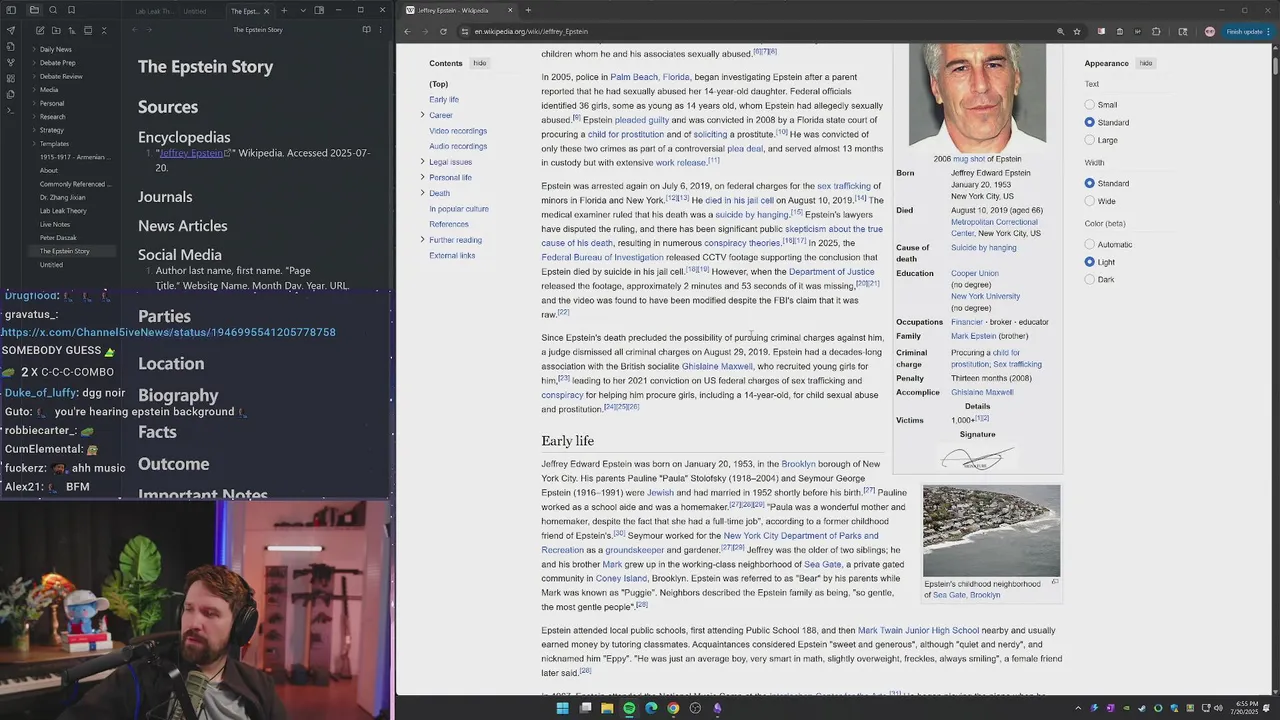The width and height of the screenshot is (1280, 720).
Task: Select Standard page width
Action: pos(1090,183)
